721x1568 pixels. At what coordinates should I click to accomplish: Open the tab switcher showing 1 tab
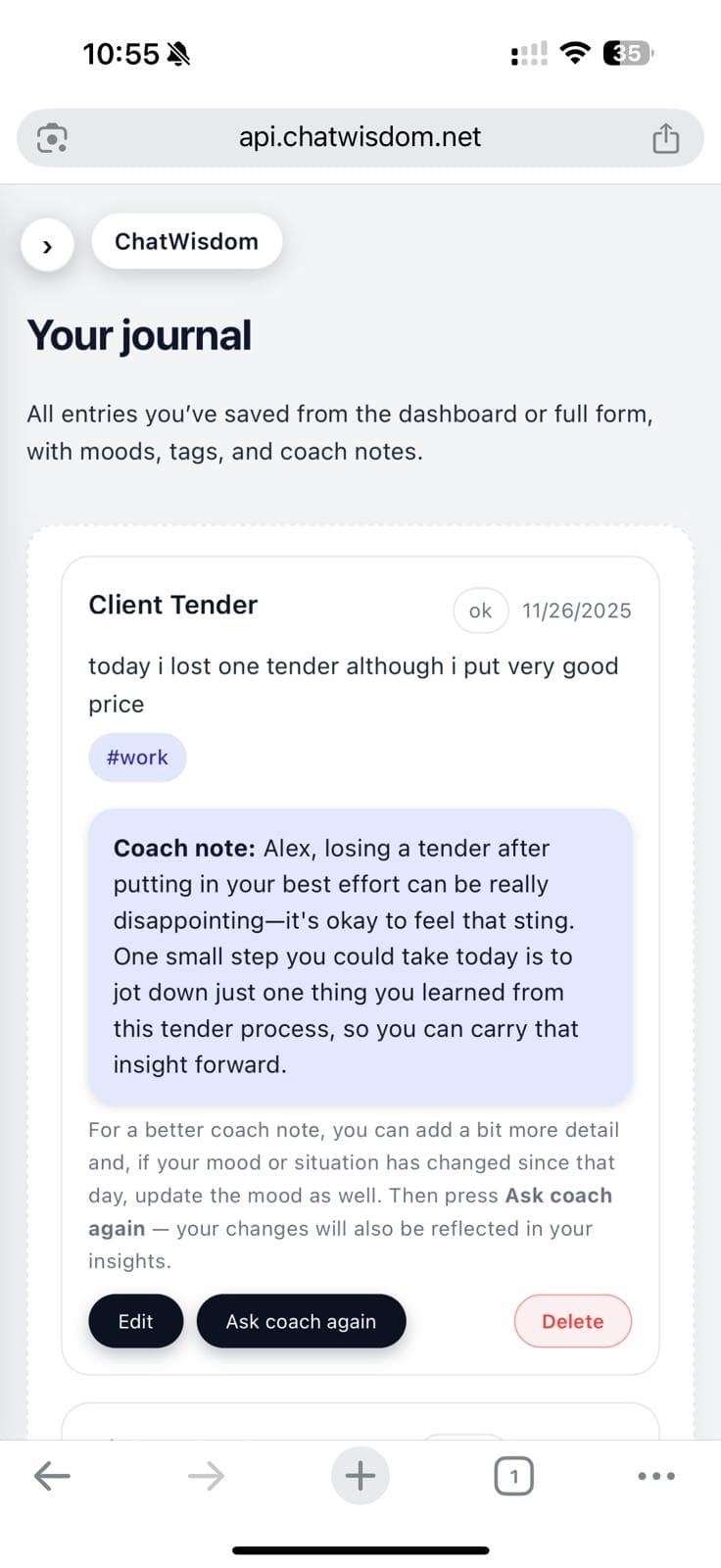tap(513, 1476)
